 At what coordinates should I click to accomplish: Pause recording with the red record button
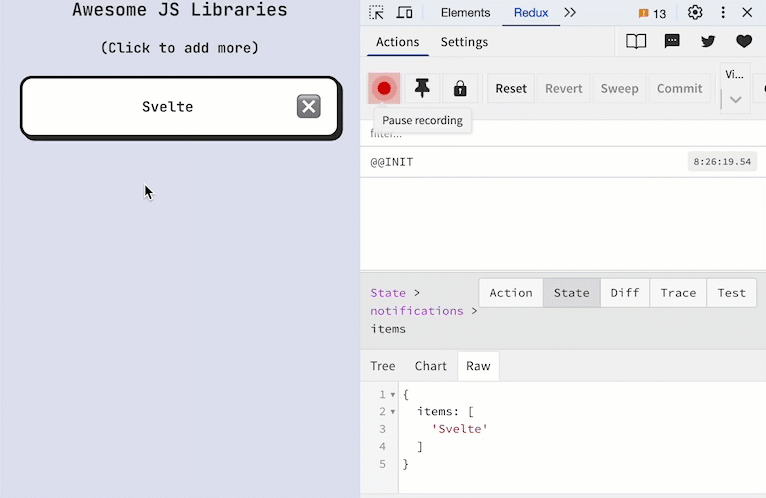pos(384,88)
